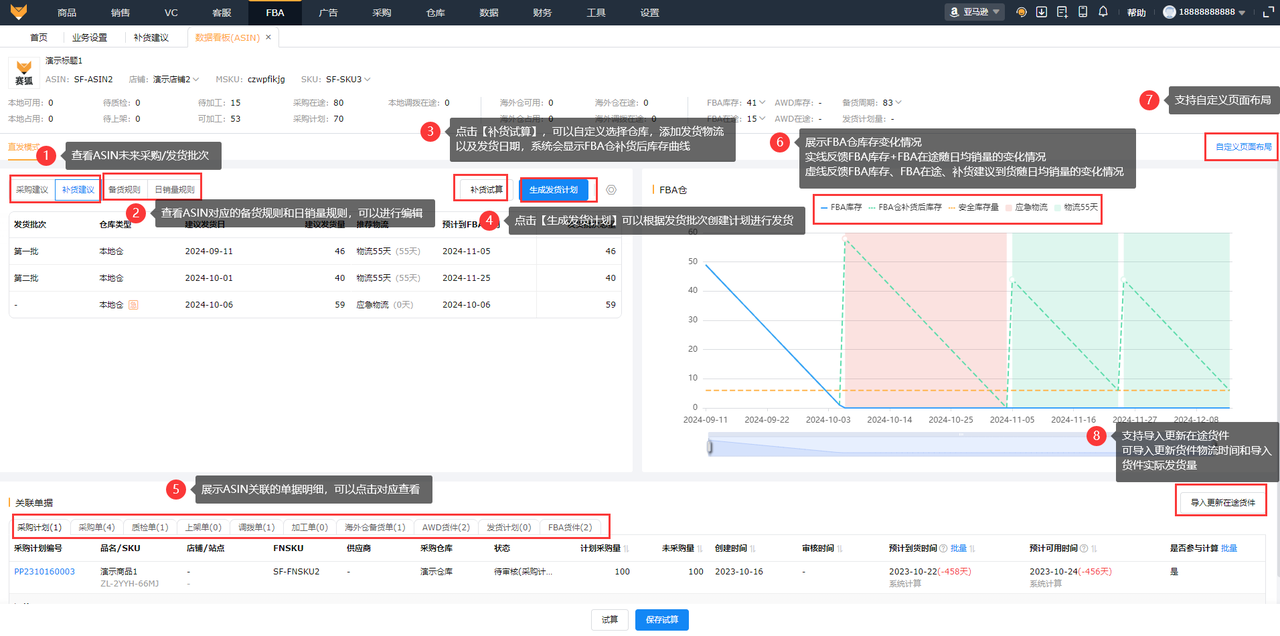Click the mobile phone icon
This screenshot has width=1280, height=636.
pos(1083,12)
